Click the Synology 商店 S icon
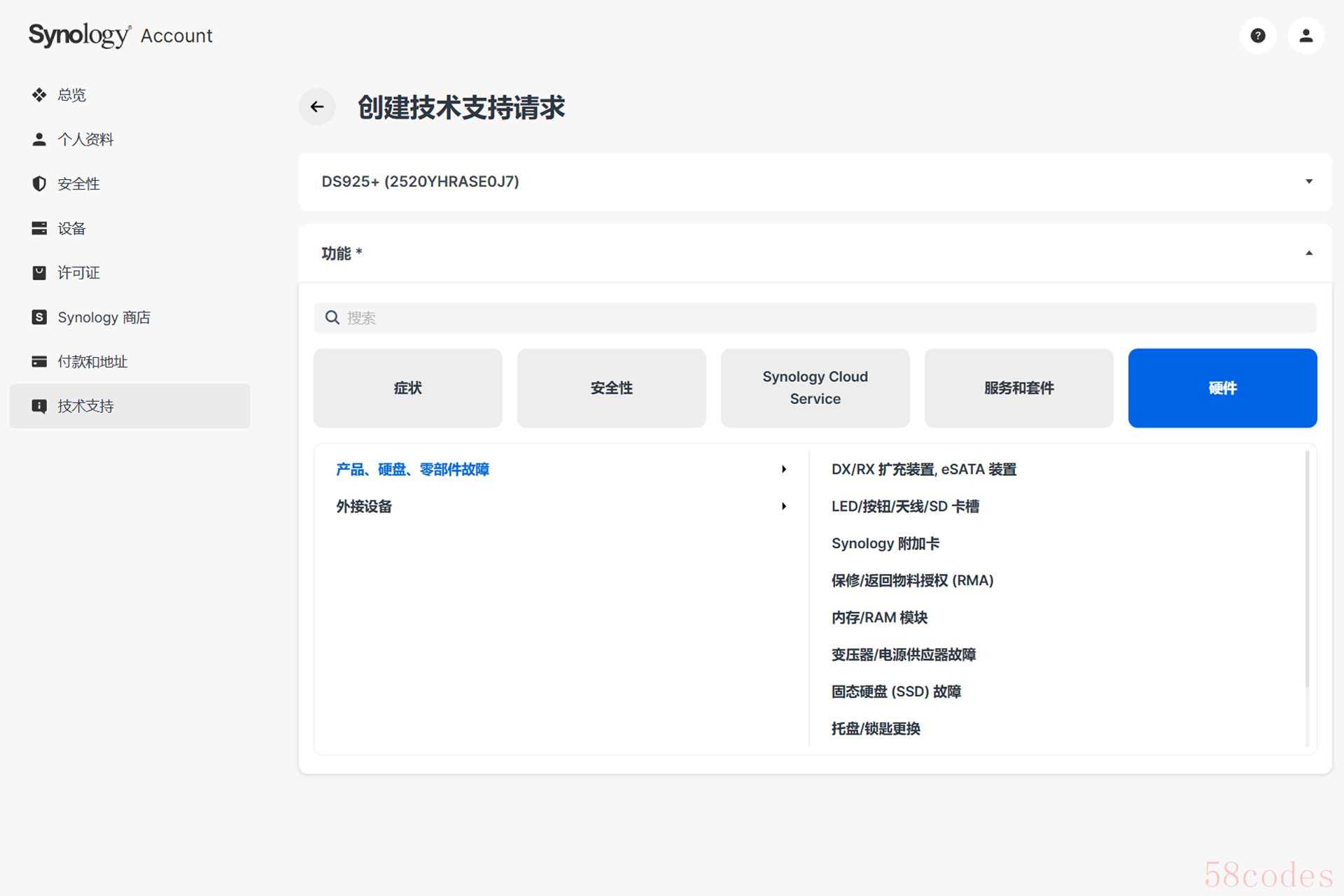This screenshot has width=1344, height=896. tap(39, 317)
